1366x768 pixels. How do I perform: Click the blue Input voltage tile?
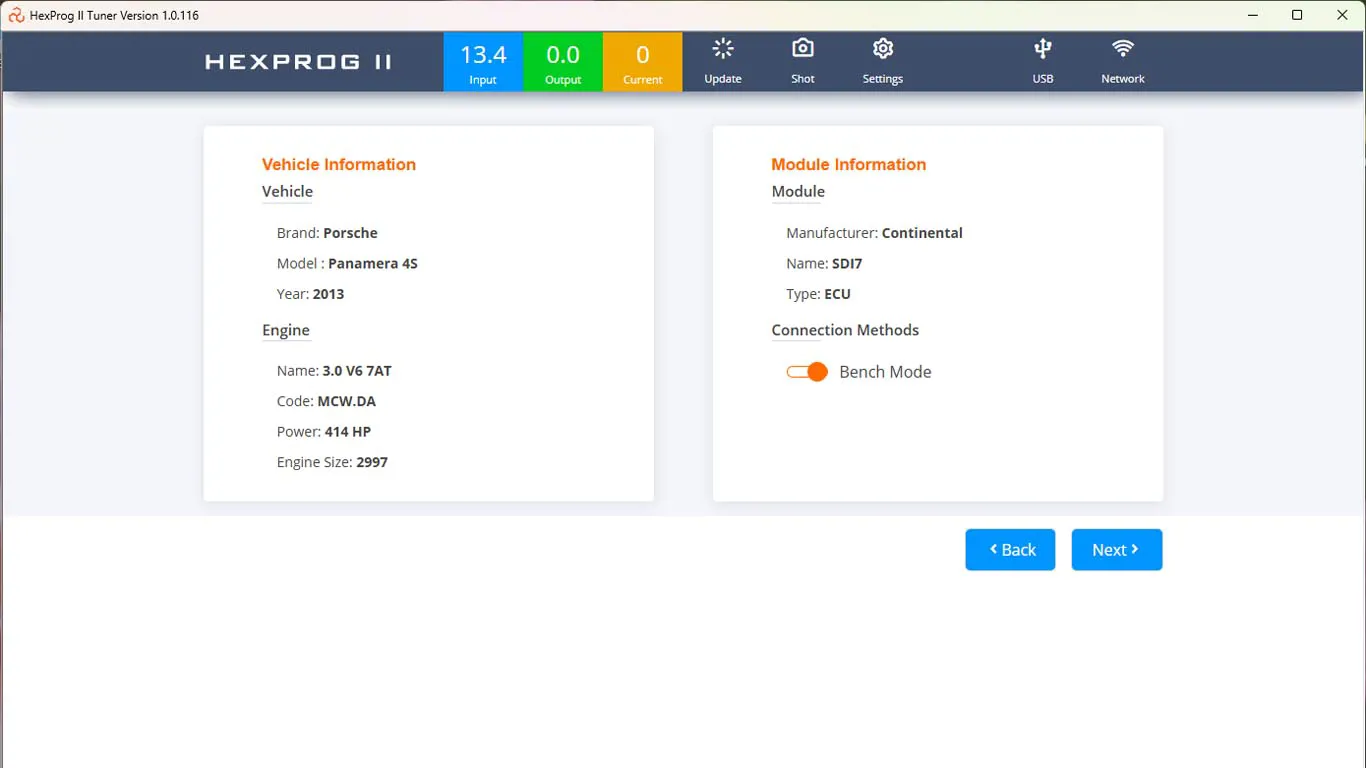click(x=483, y=62)
